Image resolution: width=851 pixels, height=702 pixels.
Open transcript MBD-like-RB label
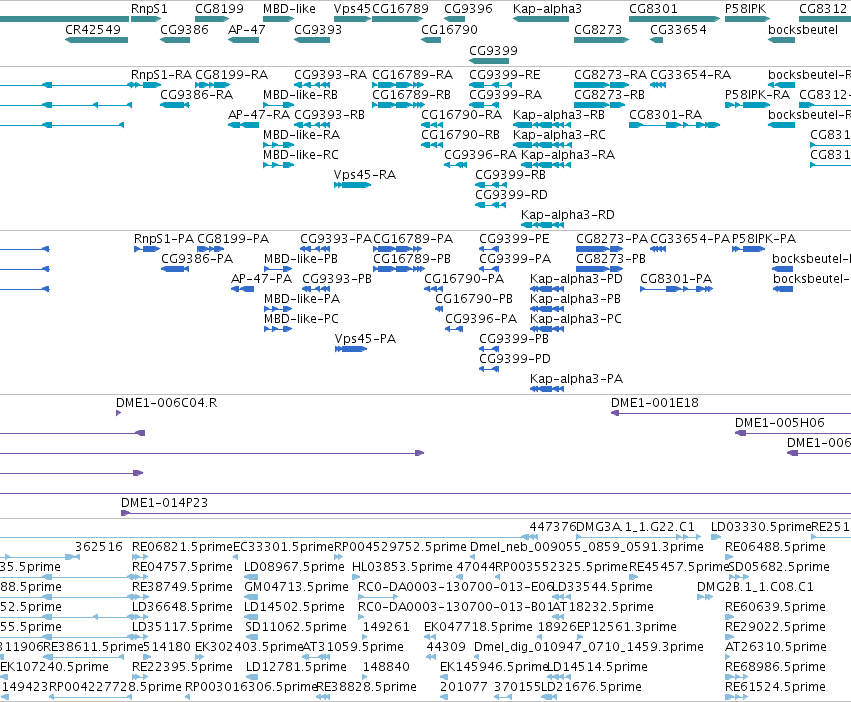(x=301, y=94)
